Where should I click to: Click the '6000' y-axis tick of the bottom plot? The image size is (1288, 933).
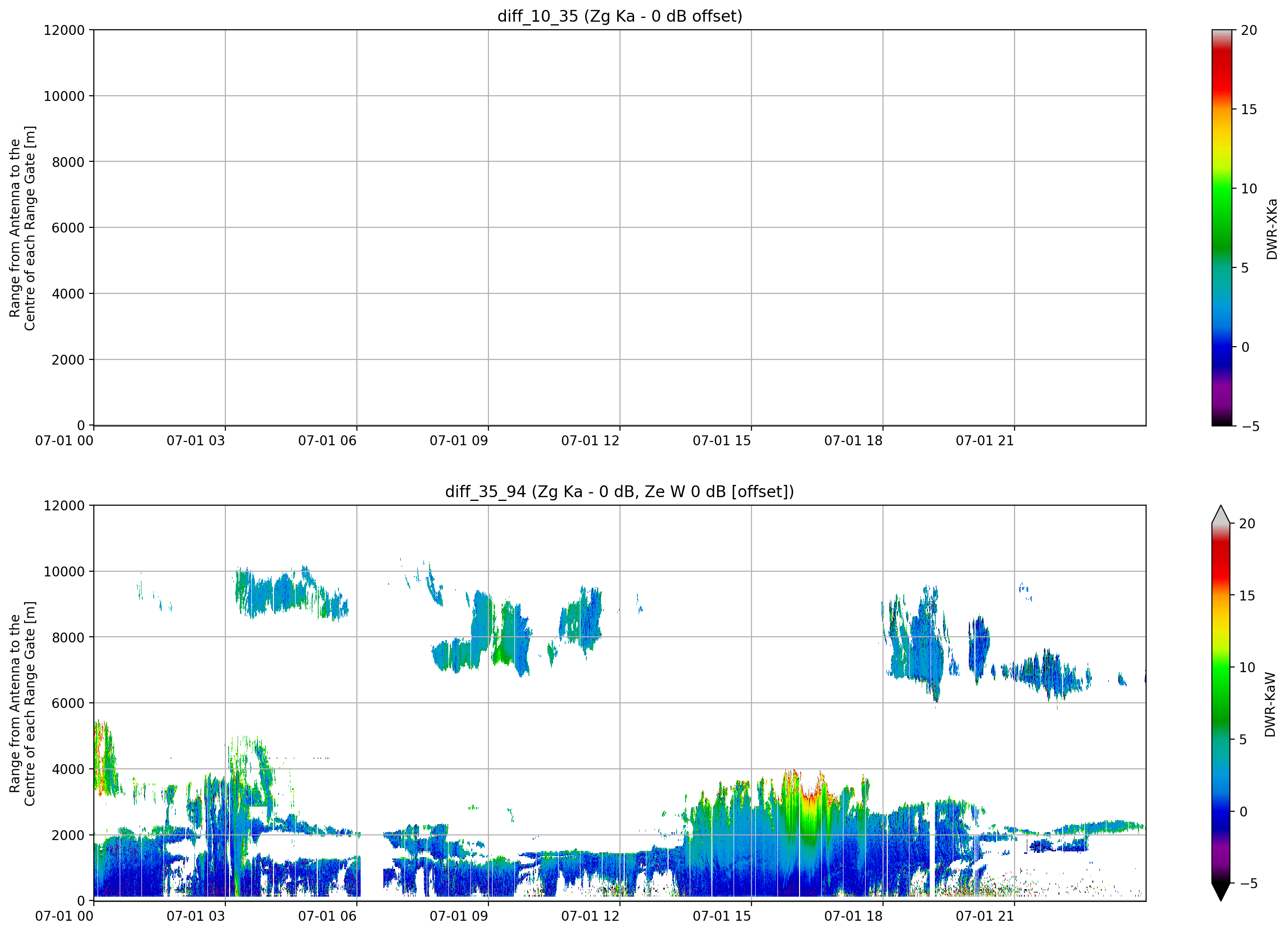pos(68,703)
